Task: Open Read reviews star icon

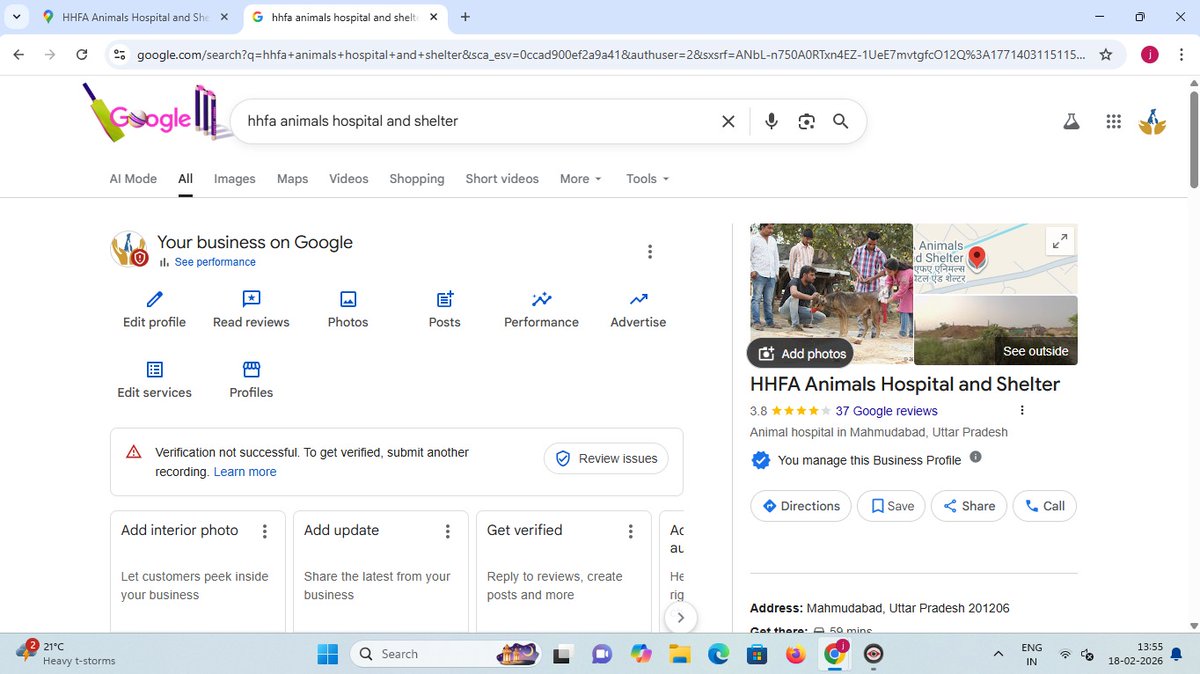Action: pos(251,299)
